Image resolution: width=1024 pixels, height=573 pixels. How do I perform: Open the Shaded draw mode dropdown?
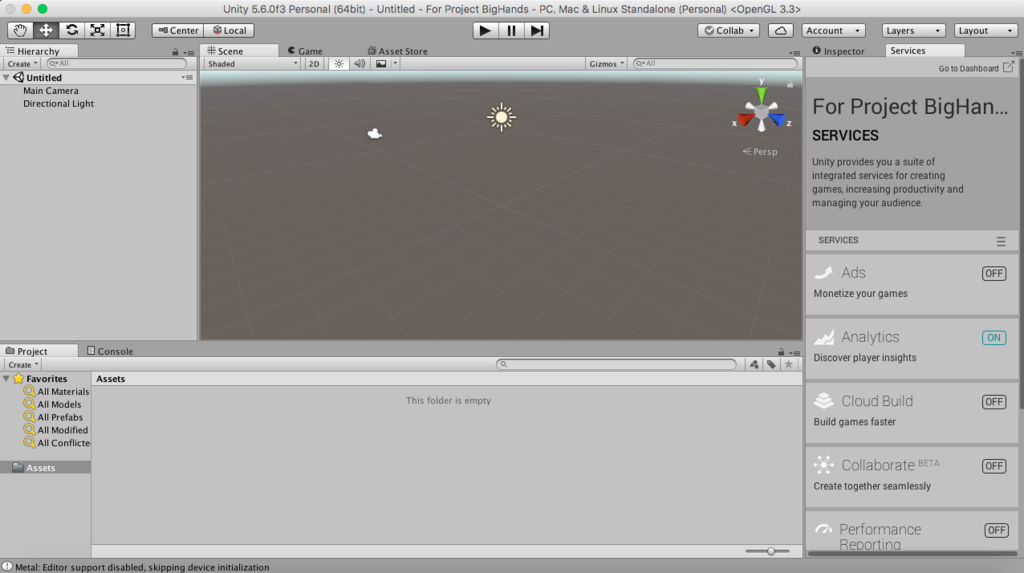tap(252, 64)
